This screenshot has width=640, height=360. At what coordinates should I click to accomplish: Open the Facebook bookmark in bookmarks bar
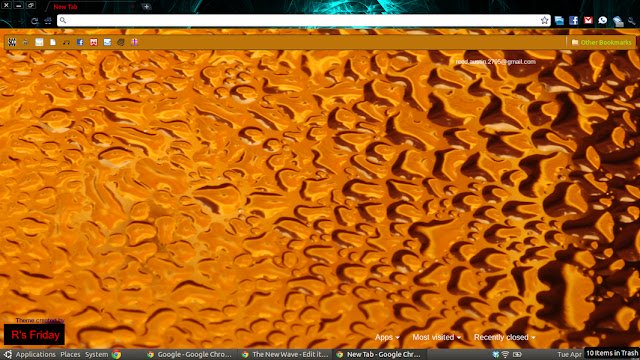tap(80, 42)
